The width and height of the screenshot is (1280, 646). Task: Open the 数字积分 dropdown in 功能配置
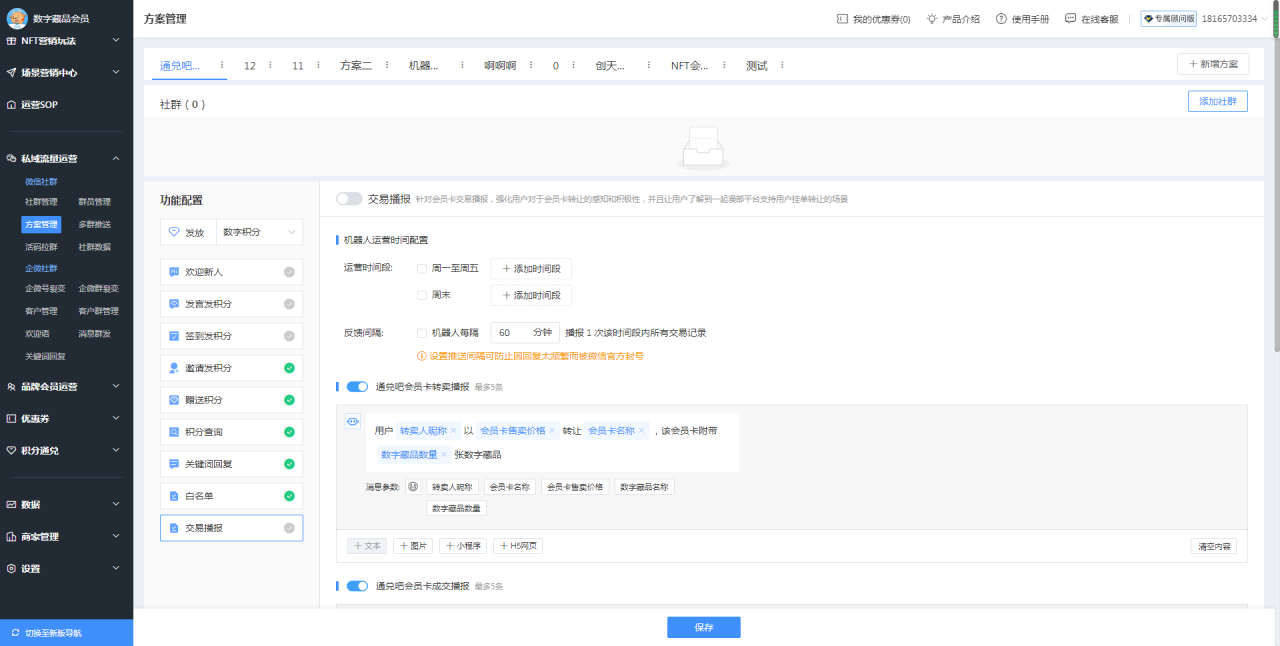click(x=258, y=231)
